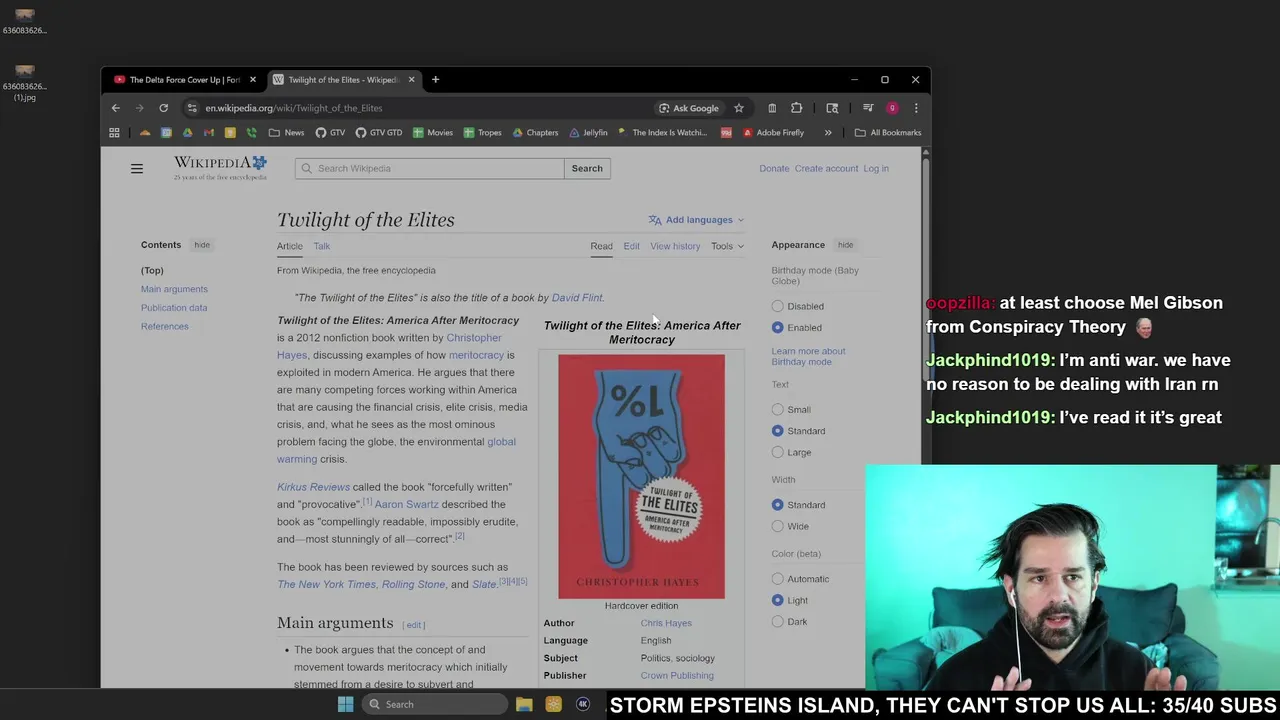
Task: Hide the Appearance panel
Action: [845, 245]
